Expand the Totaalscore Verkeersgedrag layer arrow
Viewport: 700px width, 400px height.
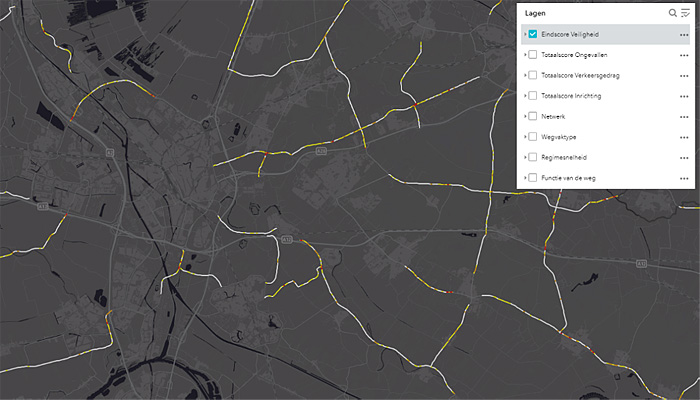[x=524, y=76]
